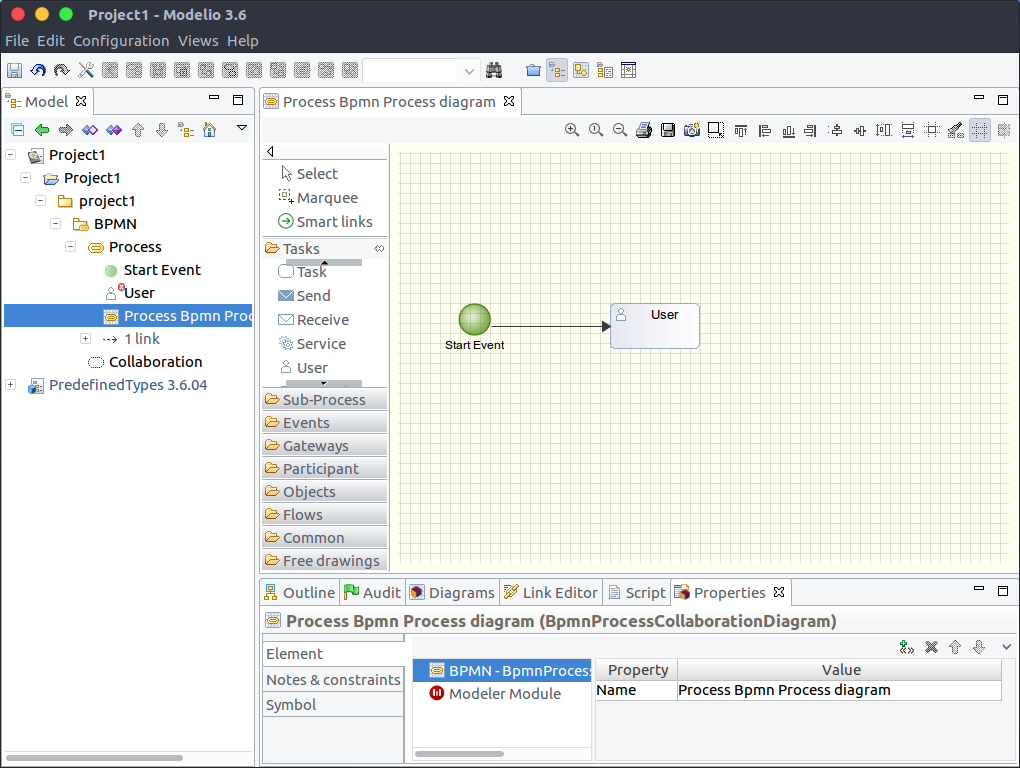The image size is (1020, 768).
Task: Select the Marquee tool in palette
Action: pos(326,198)
